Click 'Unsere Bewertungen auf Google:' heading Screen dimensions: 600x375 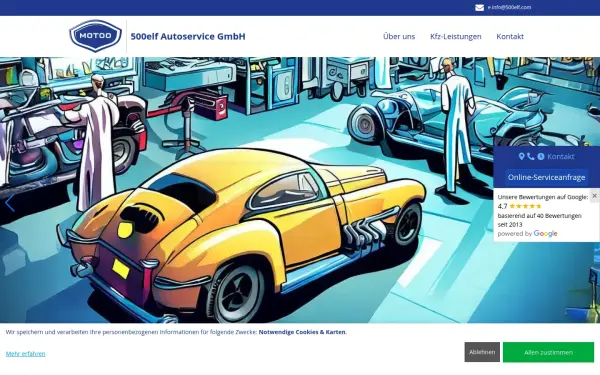(543, 197)
